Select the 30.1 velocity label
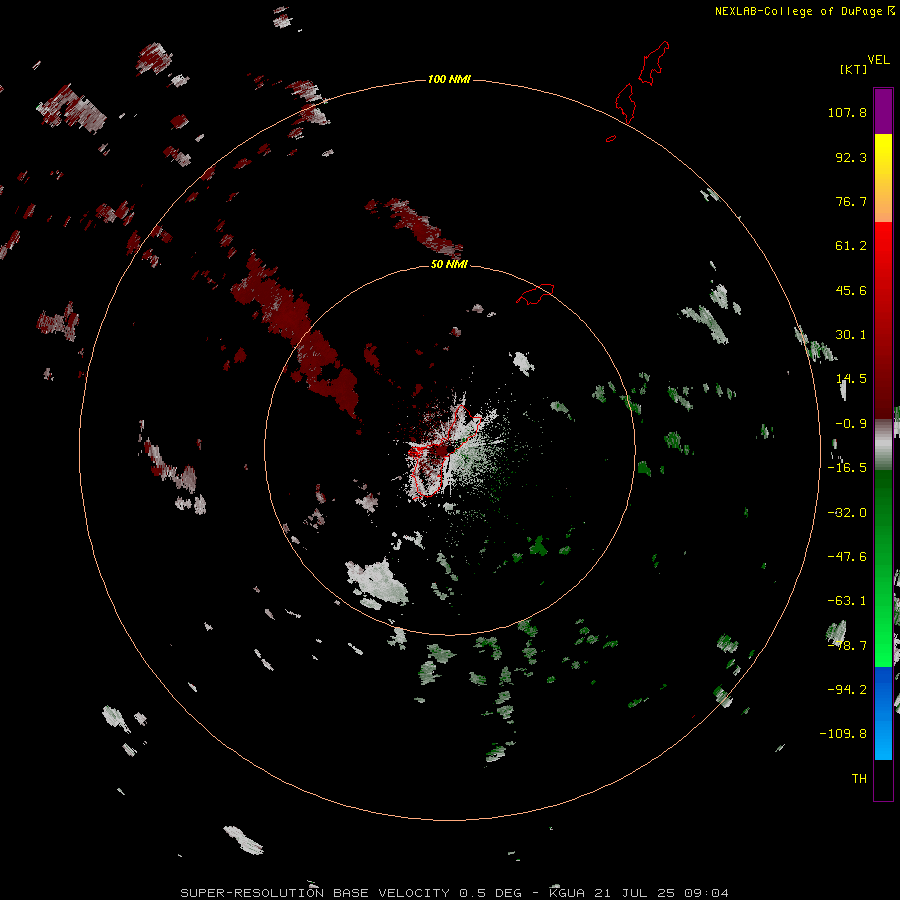This screenshot has width=900, height=900. point(851,335)
